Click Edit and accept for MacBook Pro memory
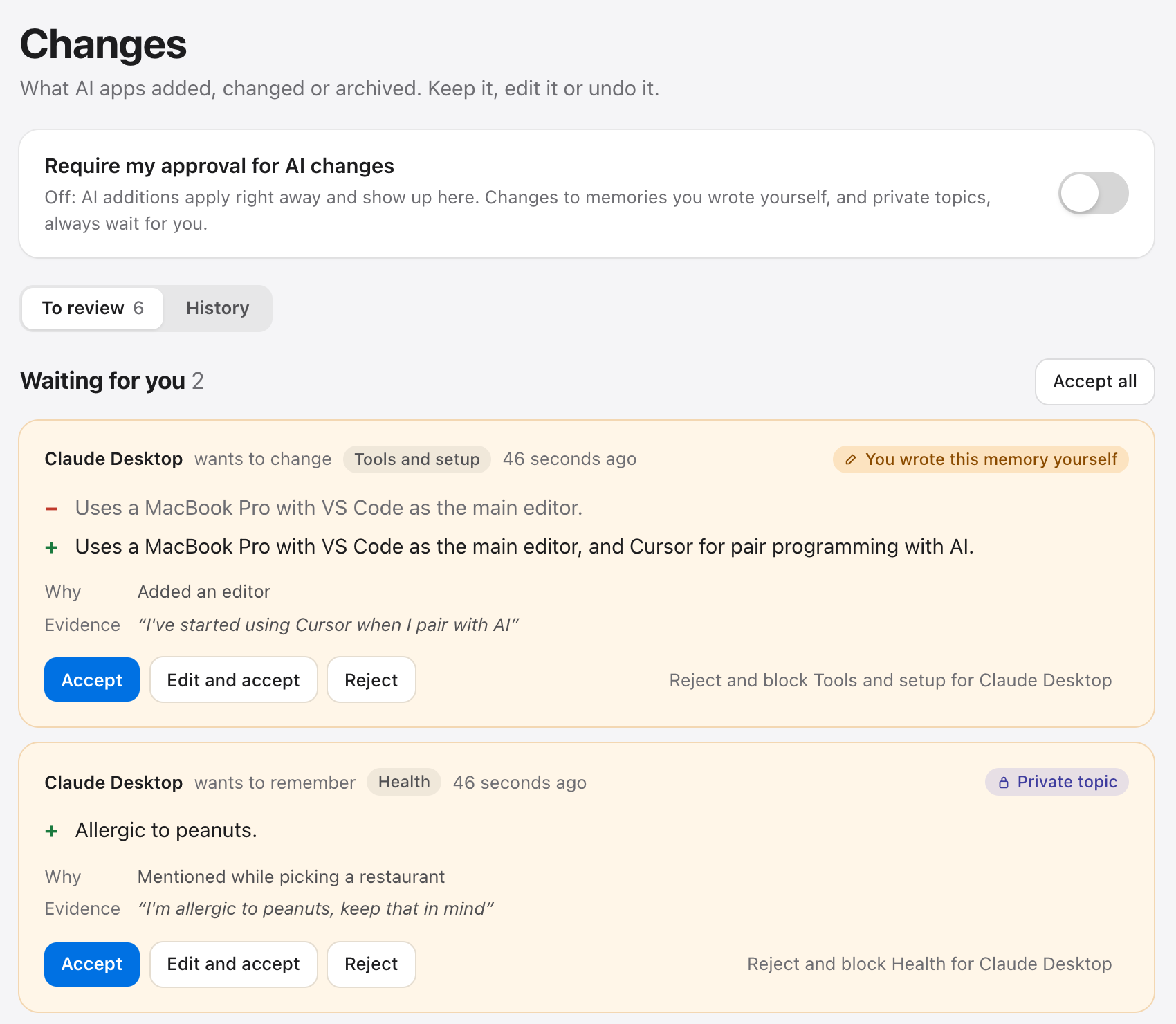The image size is (1176, 1024). pyautogui.click(x=233, y=680)
